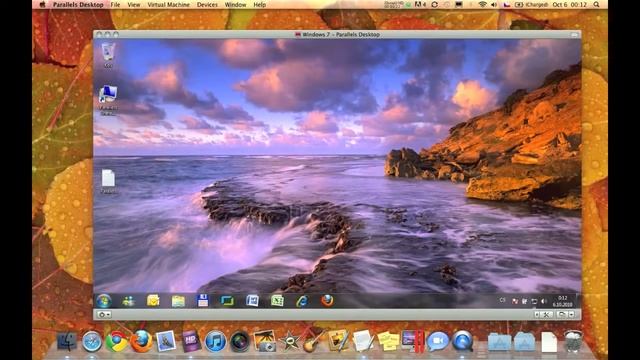This screenshot has height=360, width=640.
Task: Open Stickies yellow notes in the Dock
Action: (x=388, y=341)
